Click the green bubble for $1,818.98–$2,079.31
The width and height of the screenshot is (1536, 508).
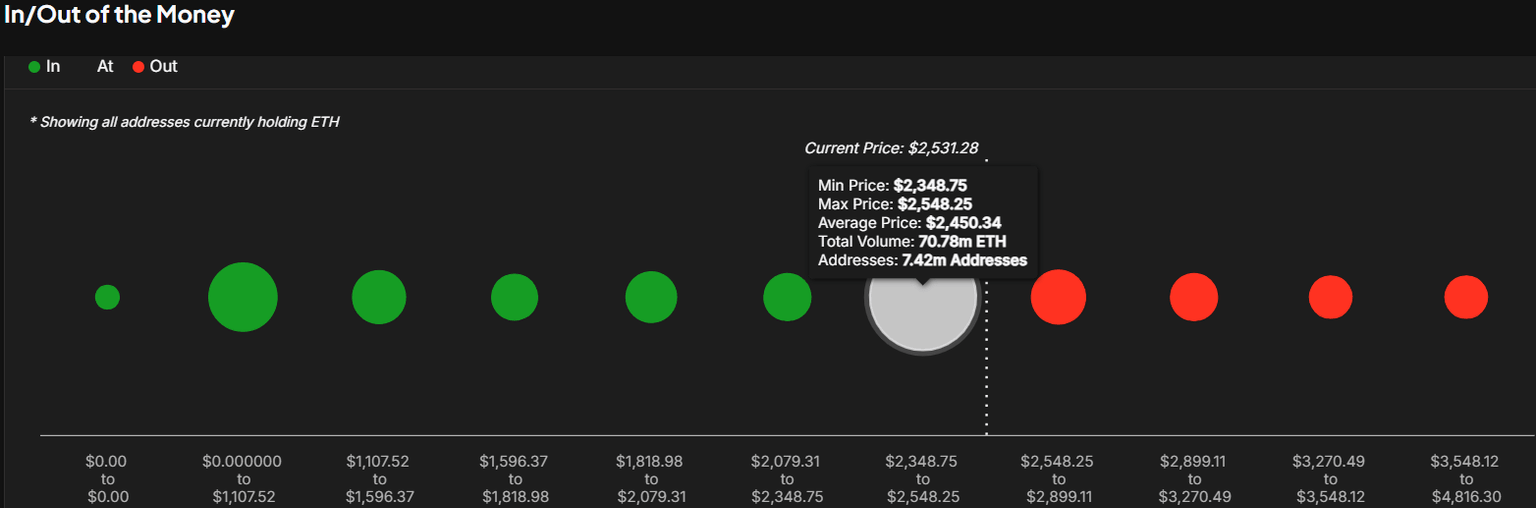pos(651,297)
